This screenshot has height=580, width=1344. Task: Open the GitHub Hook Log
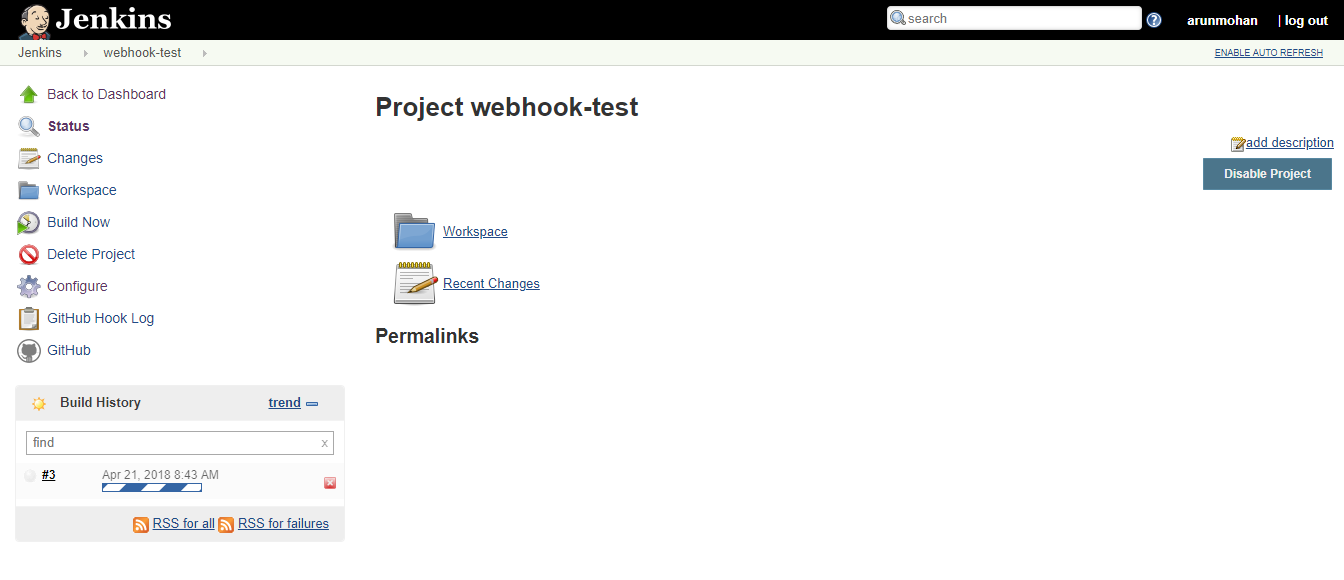pyautogui.click(x=100, y=318)
